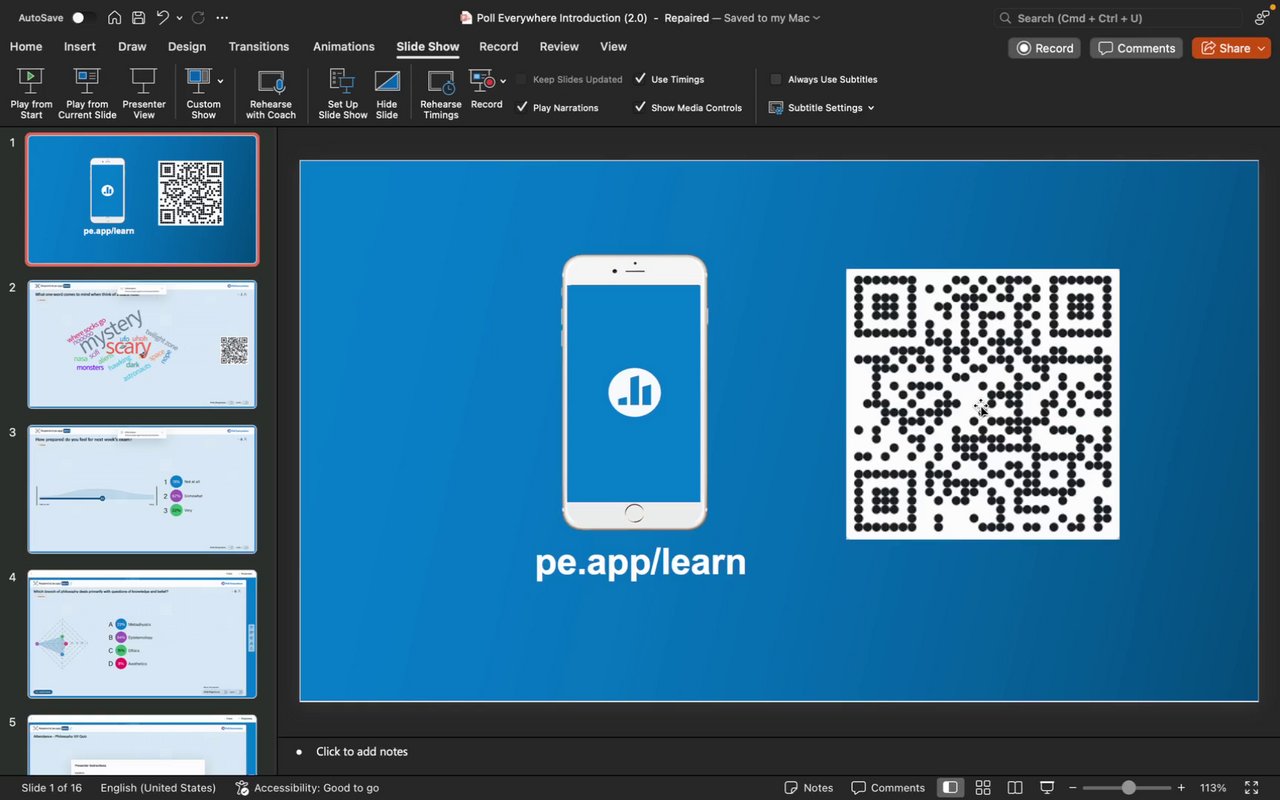Click English (United States) language indicator
This screenshot has width=1280, height=800.
(158, 788)
